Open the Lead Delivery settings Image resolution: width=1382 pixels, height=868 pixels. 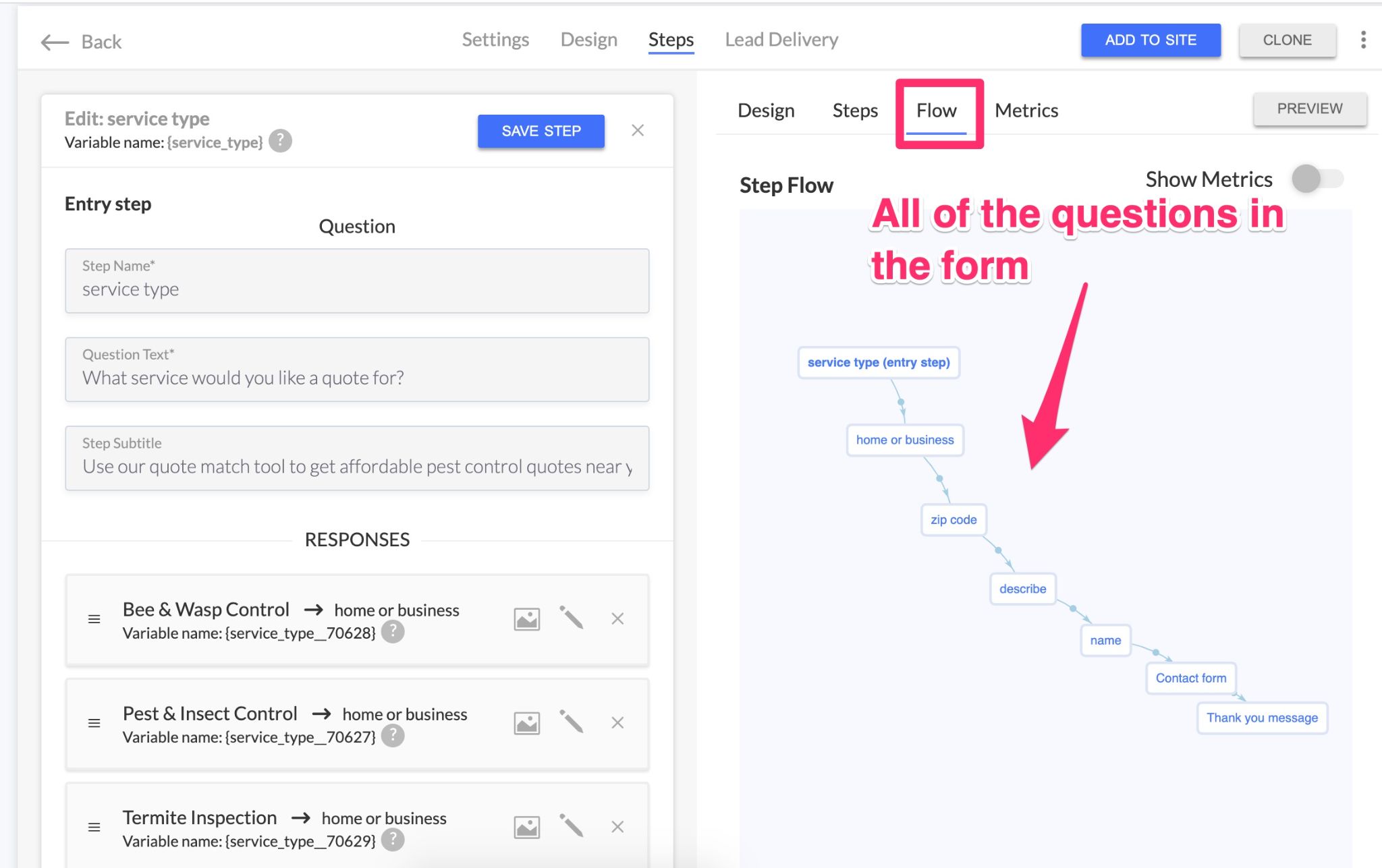pyautogui.click(x=782, y=40)
